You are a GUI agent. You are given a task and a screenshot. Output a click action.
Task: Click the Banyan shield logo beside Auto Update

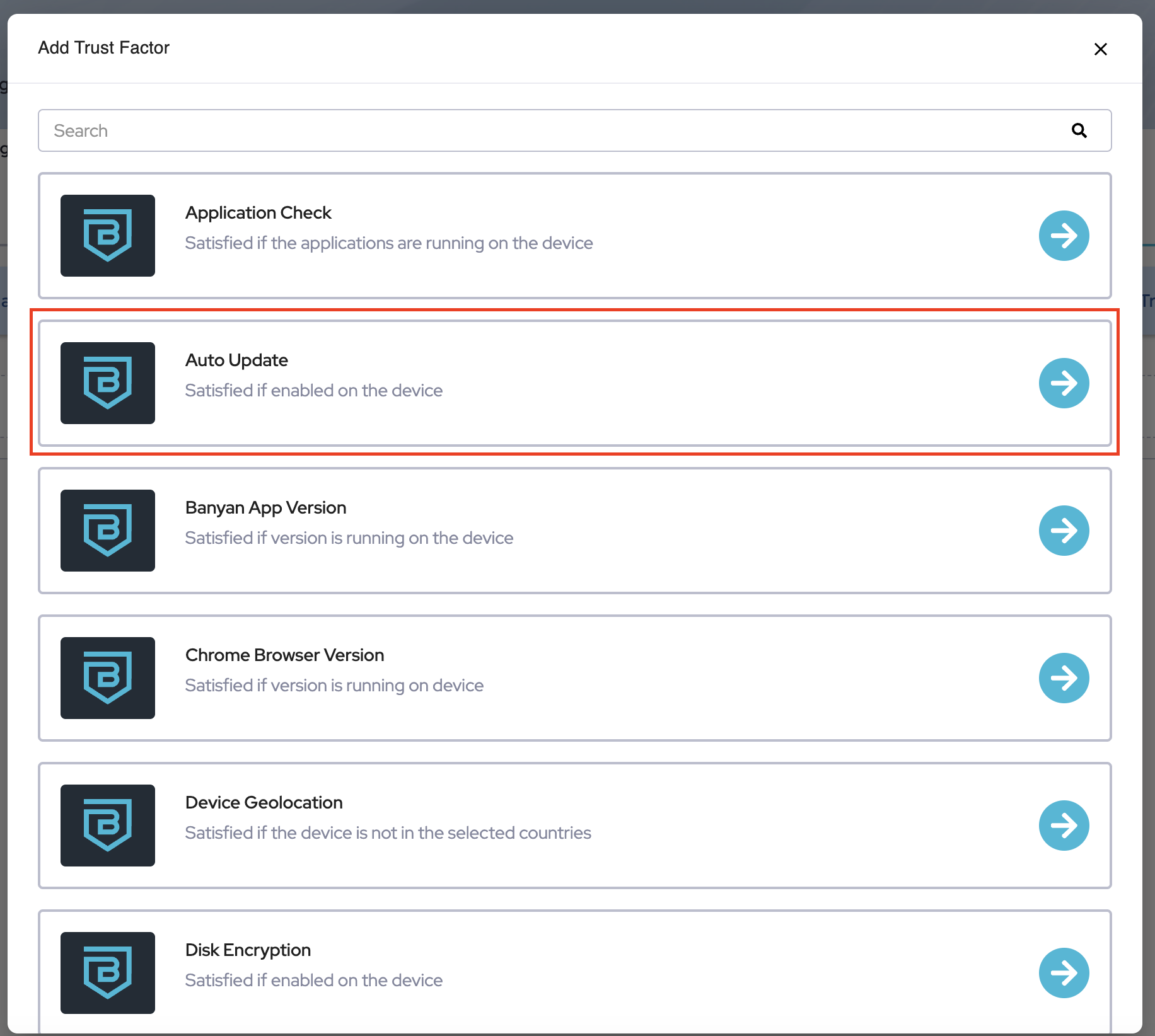[x=108, y=383]
